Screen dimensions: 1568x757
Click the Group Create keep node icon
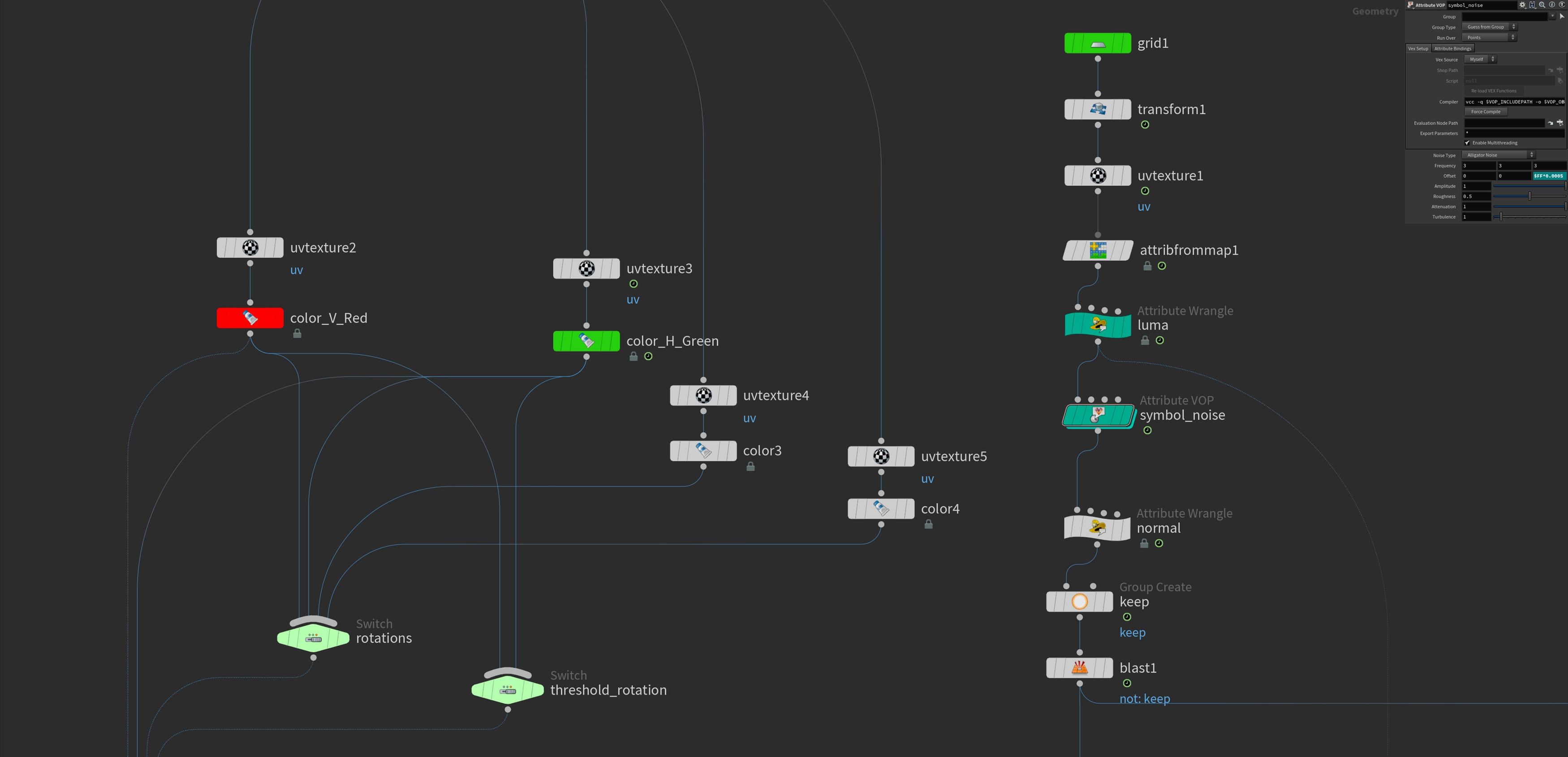[x=1079, y=602]
